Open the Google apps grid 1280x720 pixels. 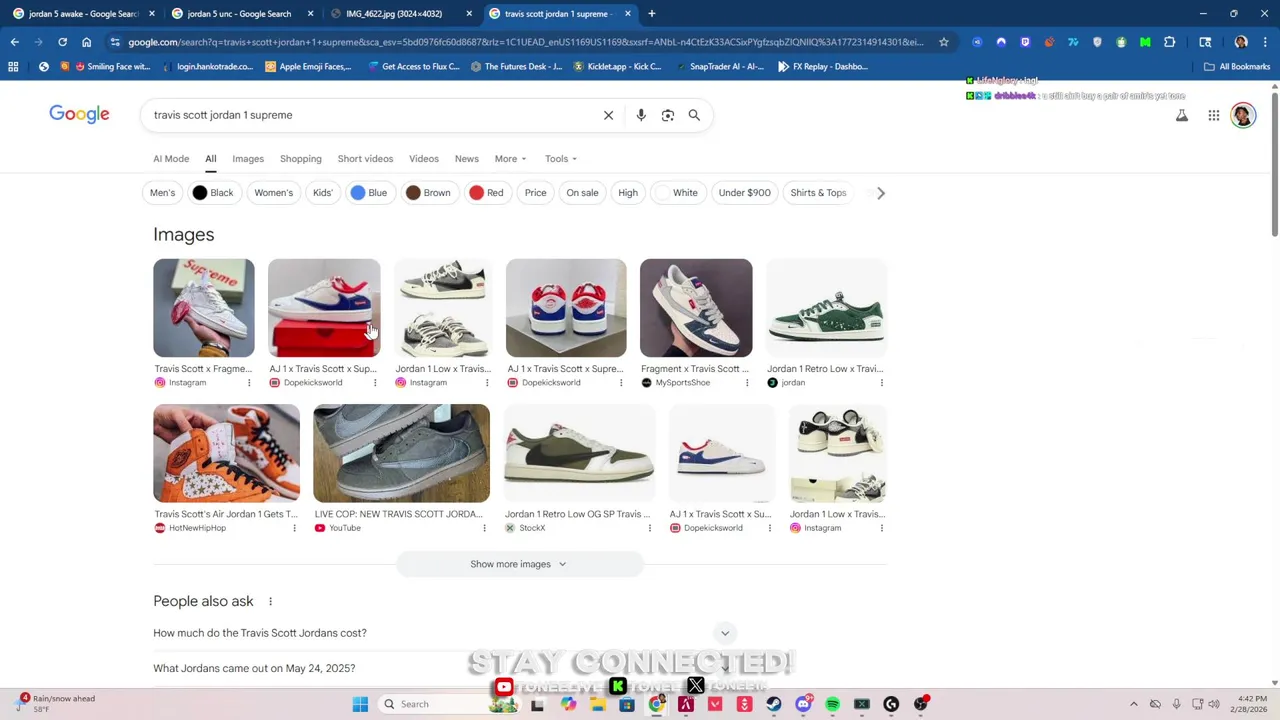[x=1213, y=115]
